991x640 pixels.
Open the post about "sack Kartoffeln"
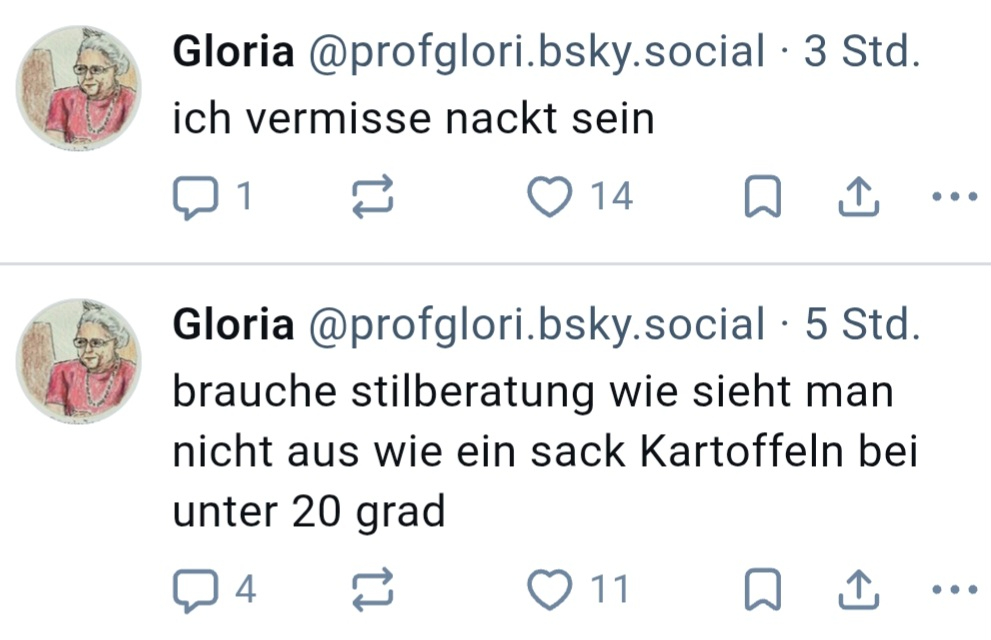click(545, 453)
